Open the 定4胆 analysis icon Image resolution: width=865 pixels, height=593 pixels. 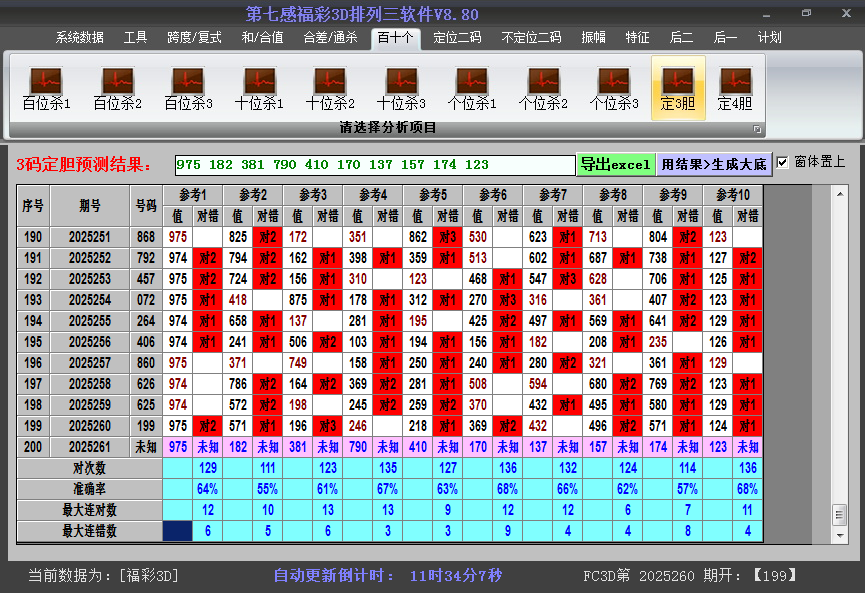735,88
